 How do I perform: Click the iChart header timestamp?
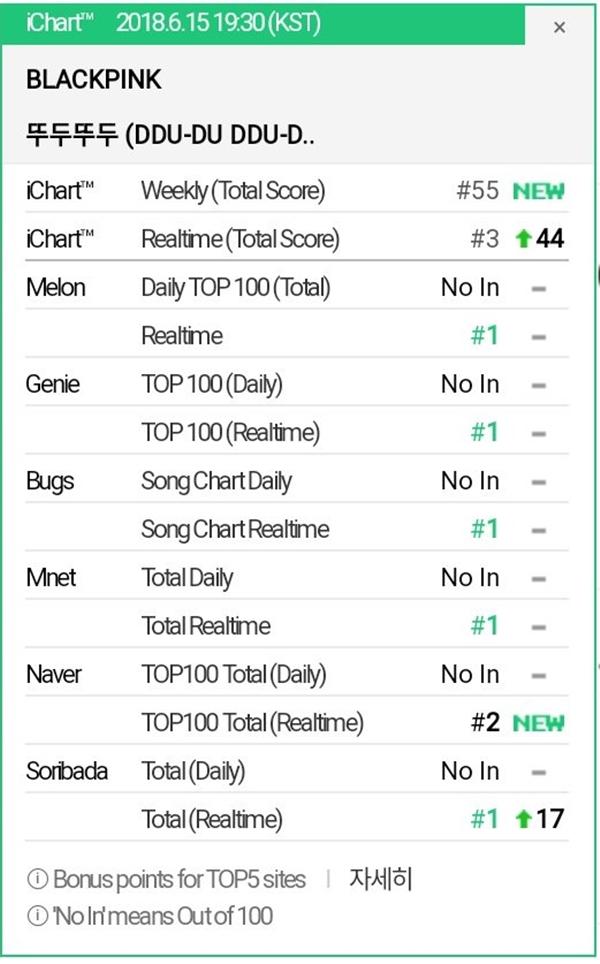[218, 23]
